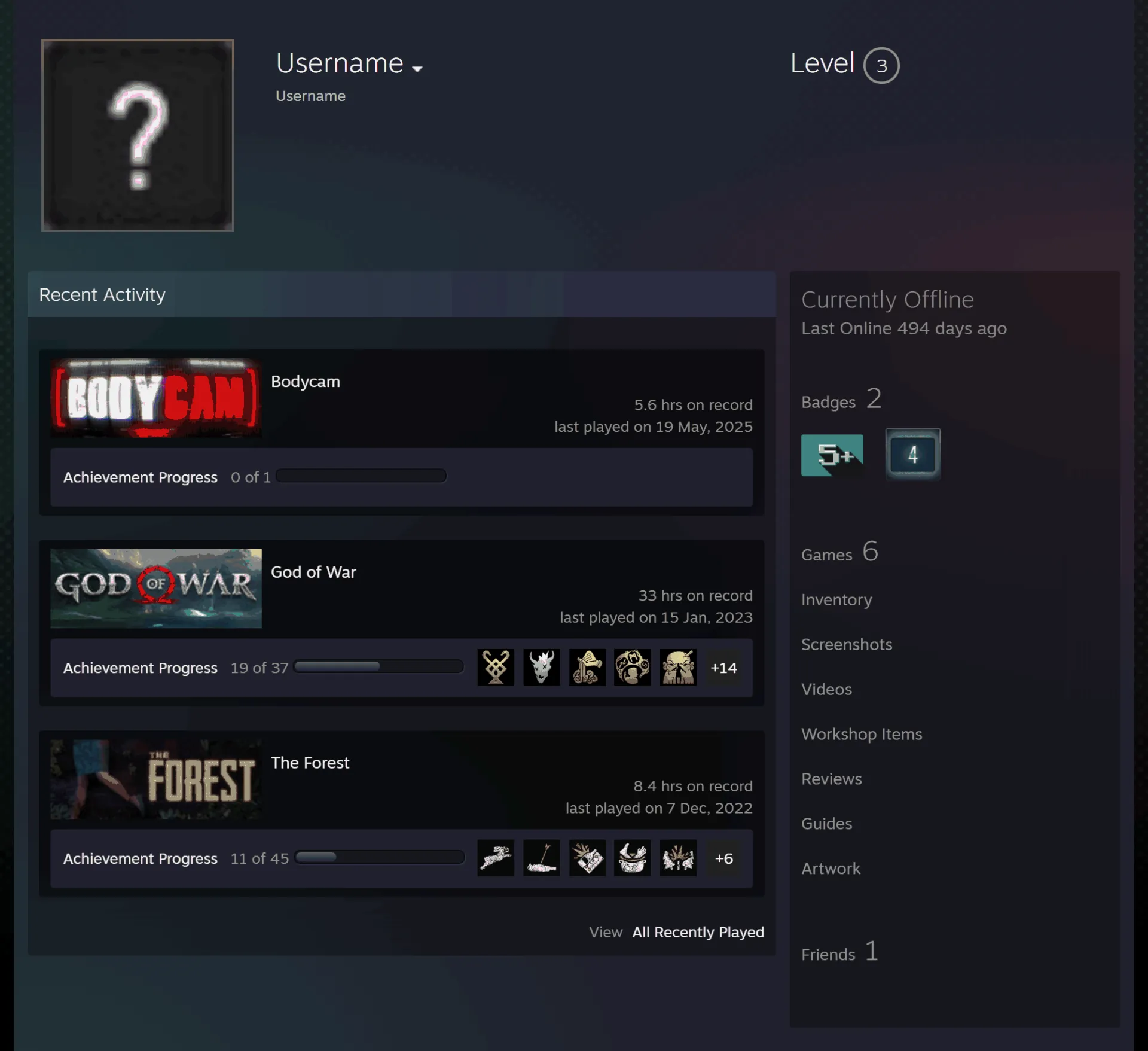
Task: Open the level 4 community badge
Action: click(912, 454)
